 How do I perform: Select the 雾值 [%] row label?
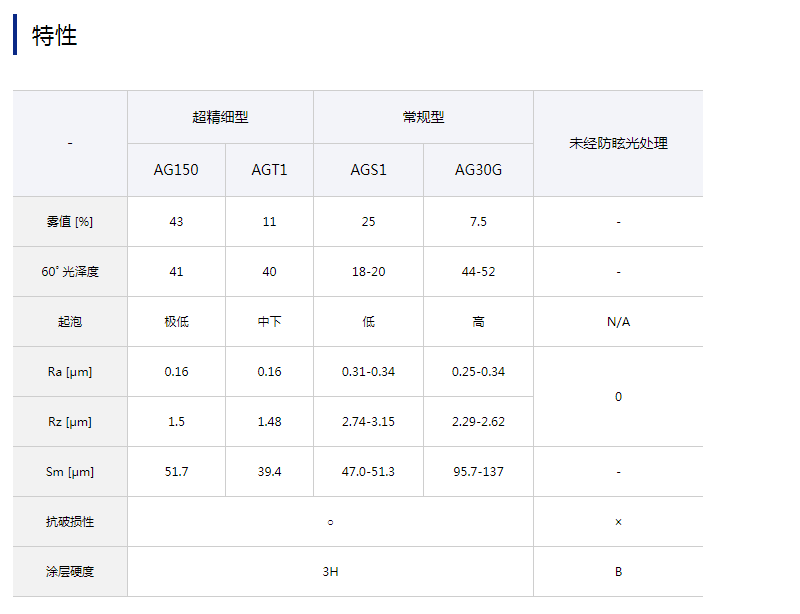[70, 222]
